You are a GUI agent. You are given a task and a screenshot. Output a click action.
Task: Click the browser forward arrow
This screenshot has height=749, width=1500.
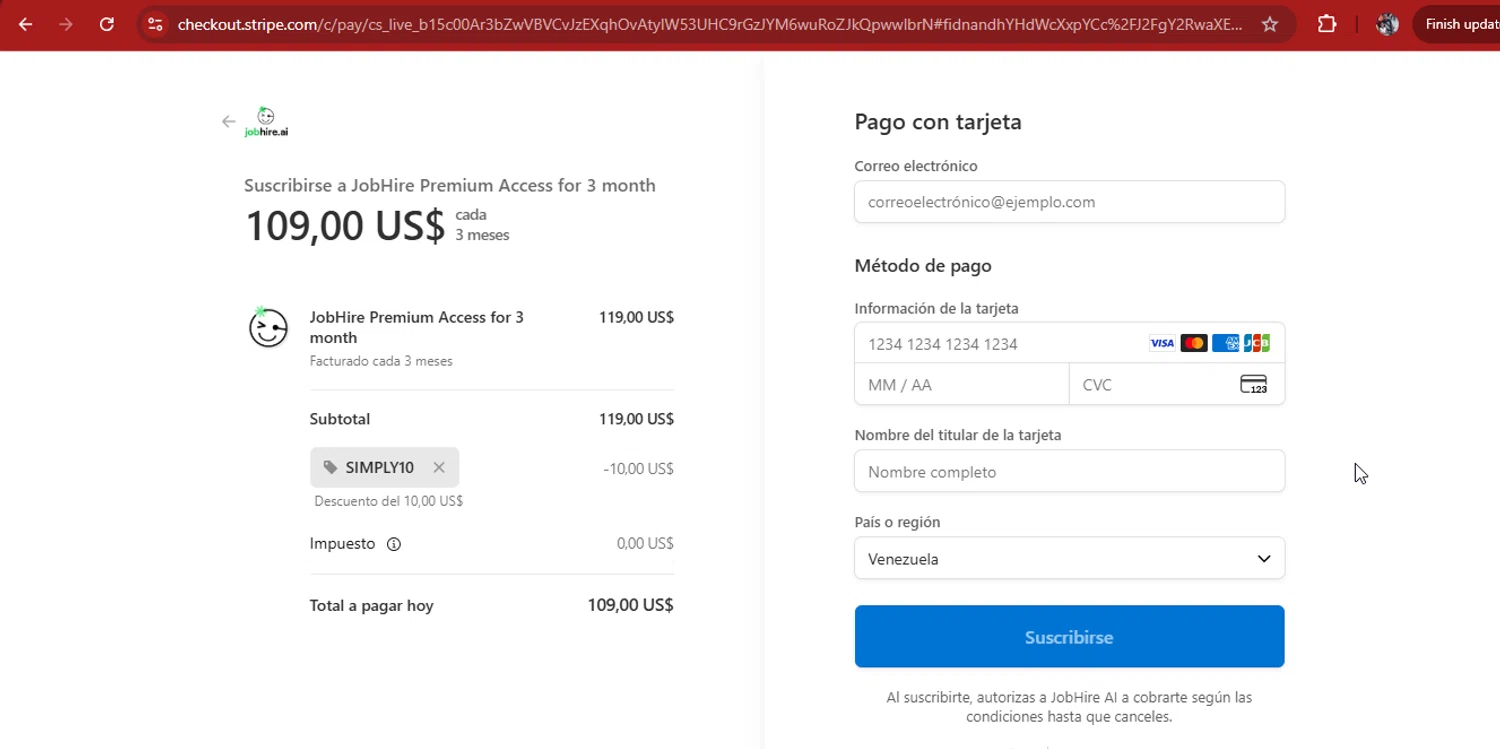[66, 24]
